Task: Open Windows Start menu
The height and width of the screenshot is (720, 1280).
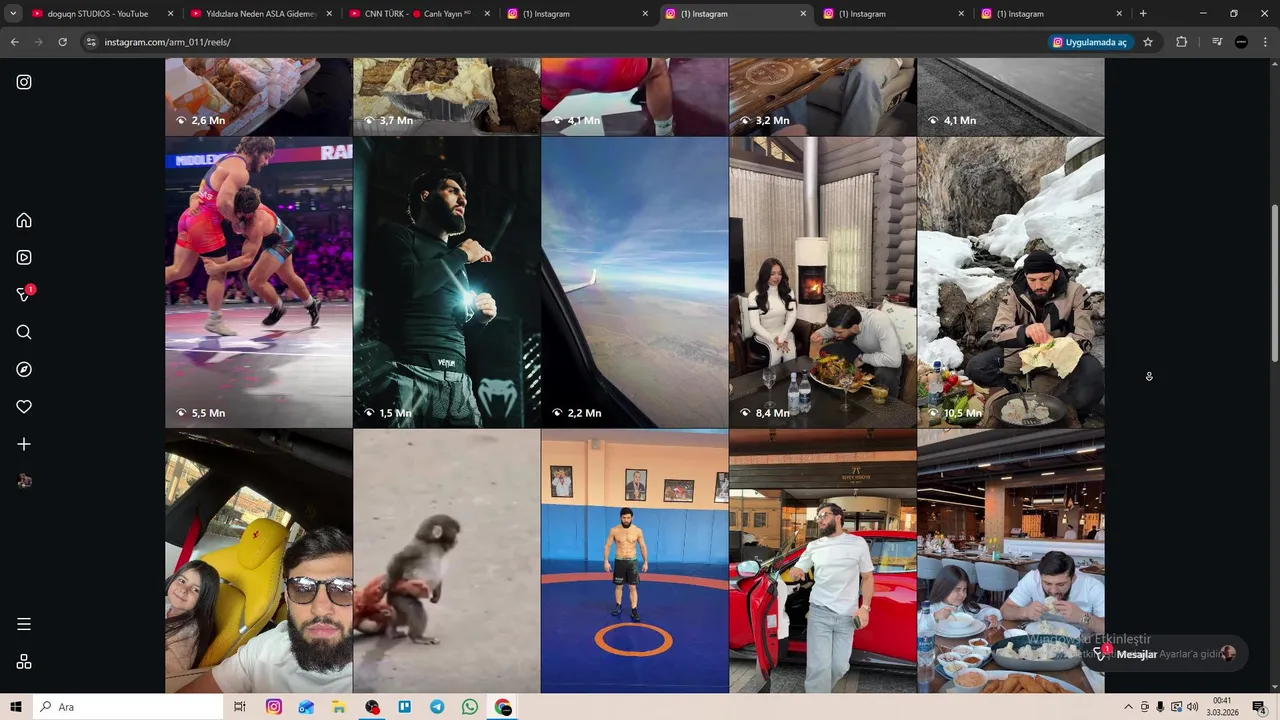Action: [16, 707]
